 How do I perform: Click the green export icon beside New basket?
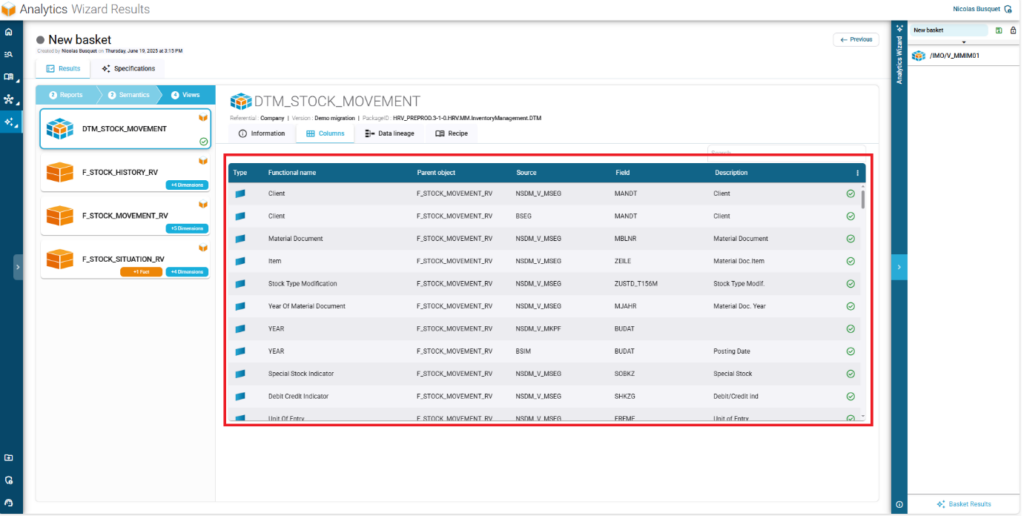click(x=999, y=30)
